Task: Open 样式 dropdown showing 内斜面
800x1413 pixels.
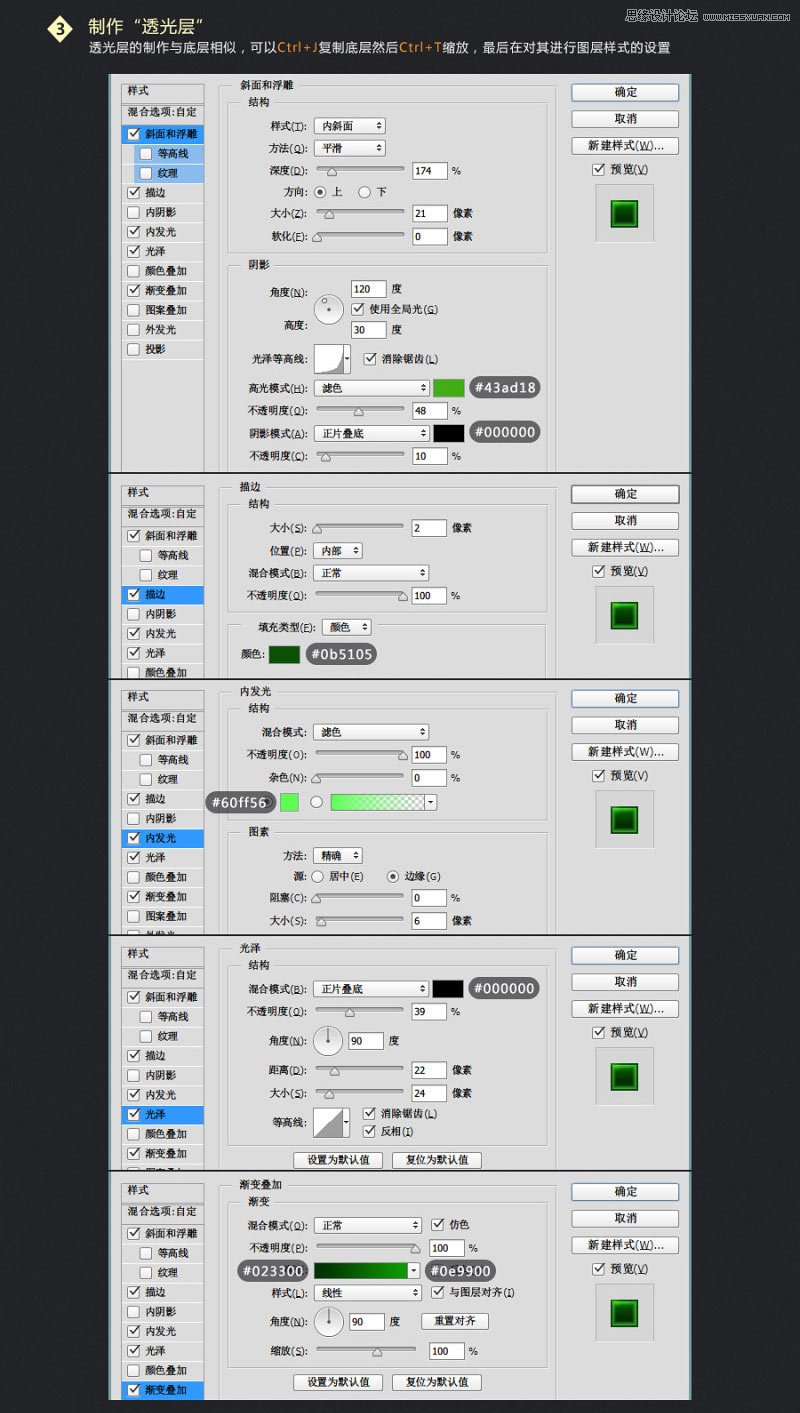Action: tap(349, 126)
